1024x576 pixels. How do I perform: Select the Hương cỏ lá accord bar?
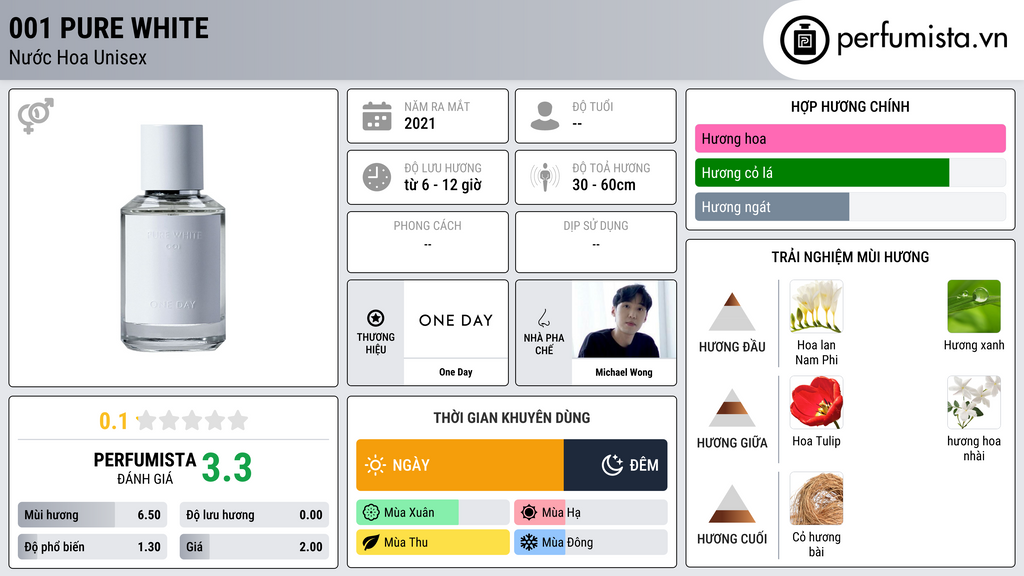pos(850,172)
